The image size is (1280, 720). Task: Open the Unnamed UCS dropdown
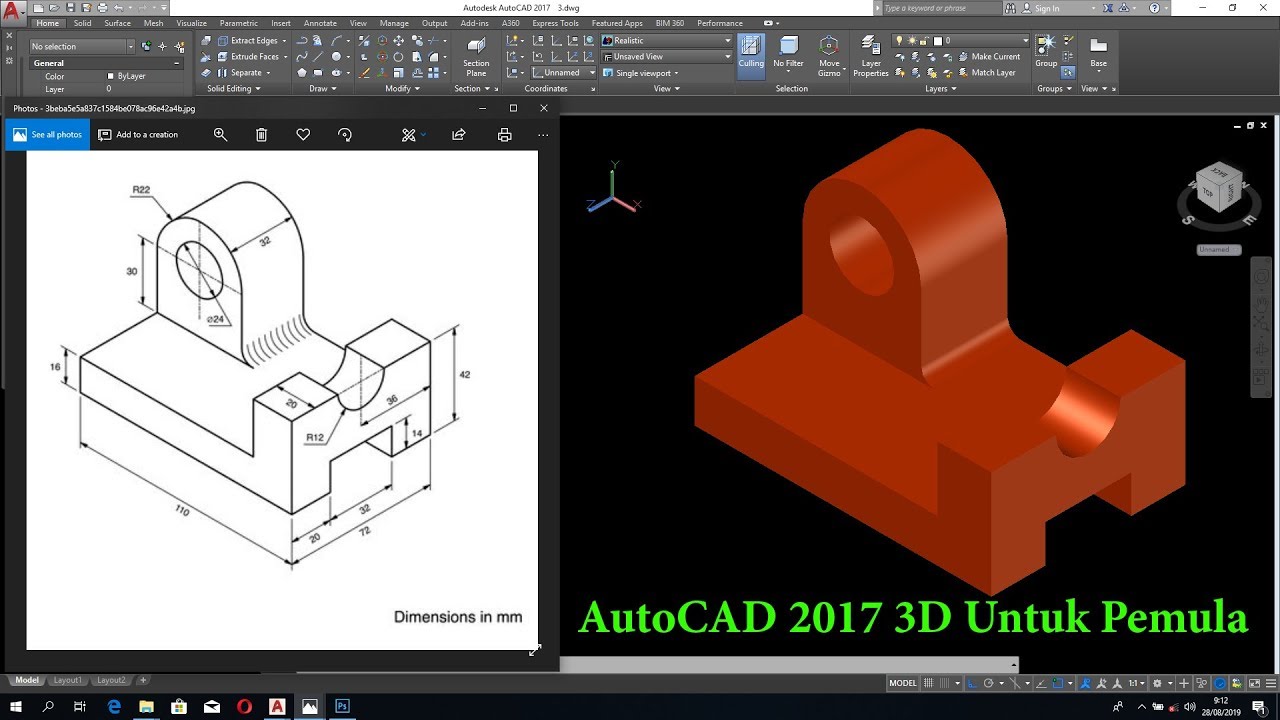pyautogui.click(x=563, y=73)
